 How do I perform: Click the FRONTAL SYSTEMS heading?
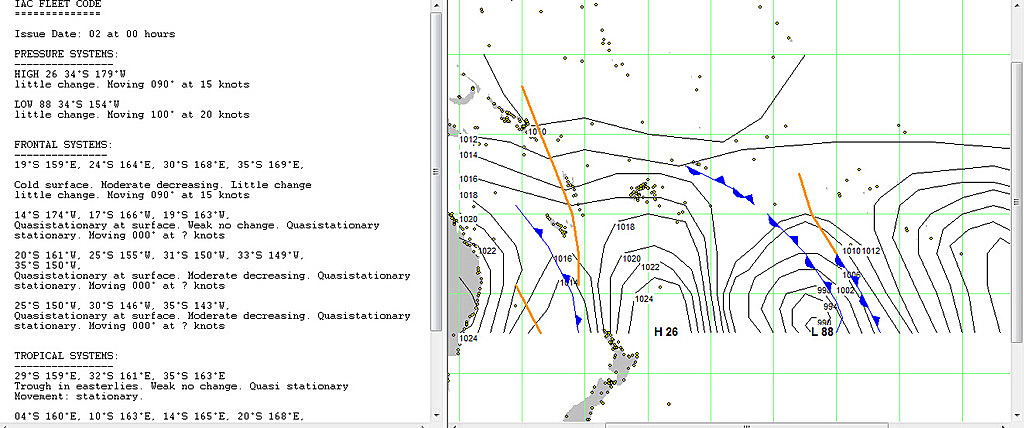pos(62,144)
